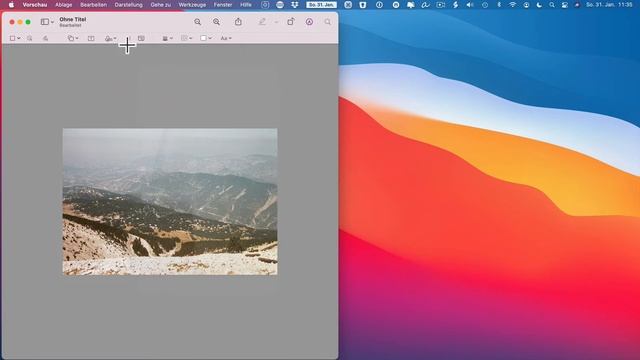Open the Gehe zu menu
This screenshot has height=360, width=640.
[160, 5]
